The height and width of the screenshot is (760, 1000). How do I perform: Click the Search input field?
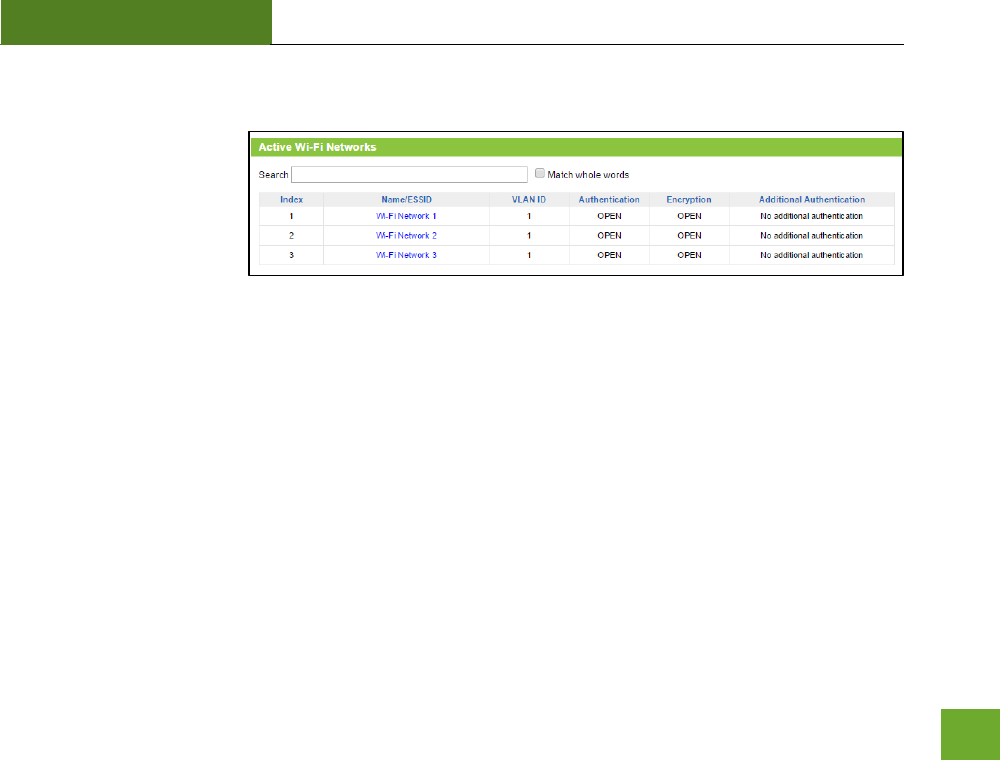[409, 175]
